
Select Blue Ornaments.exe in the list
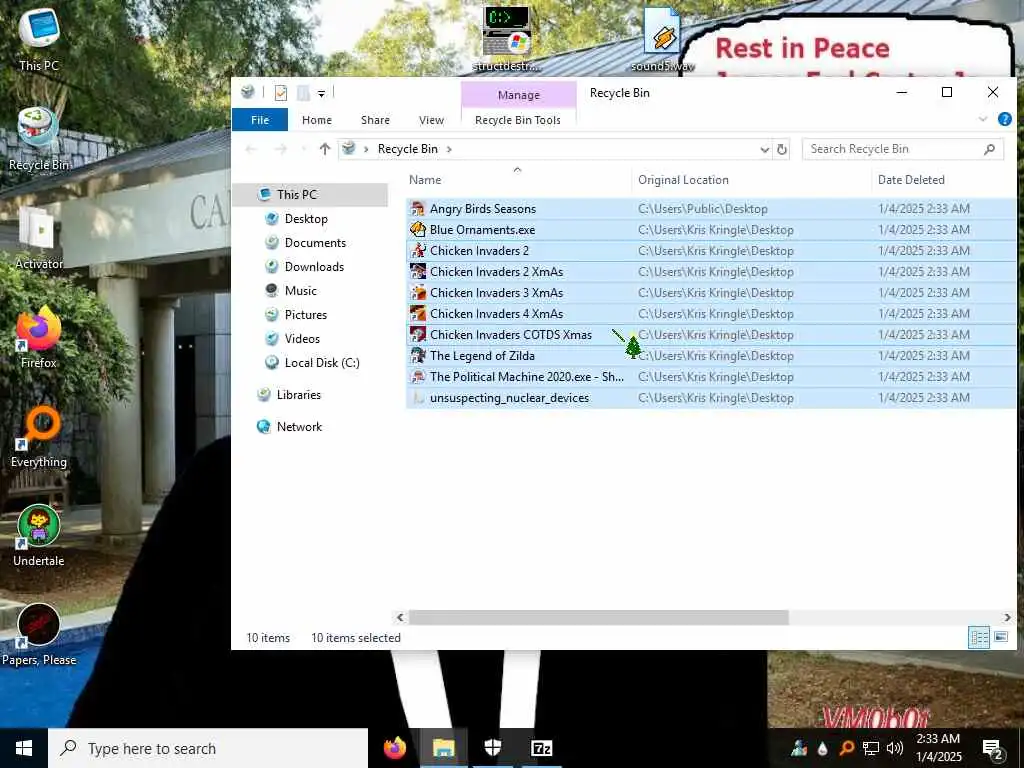point(711,230)
